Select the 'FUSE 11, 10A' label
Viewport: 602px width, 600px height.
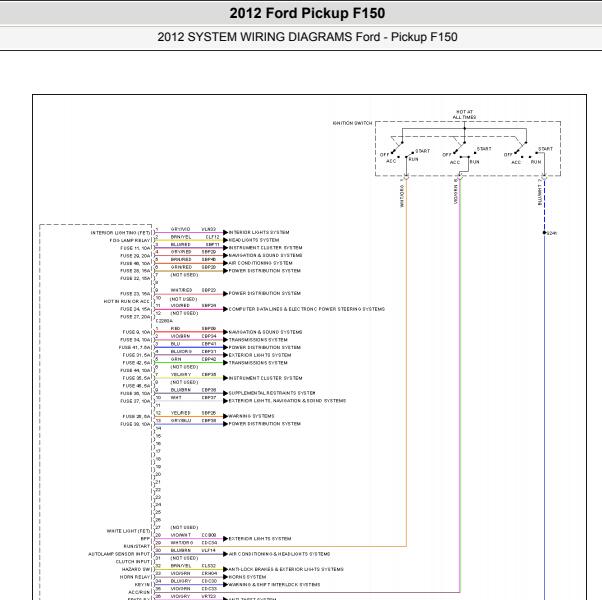pos(135,248)
